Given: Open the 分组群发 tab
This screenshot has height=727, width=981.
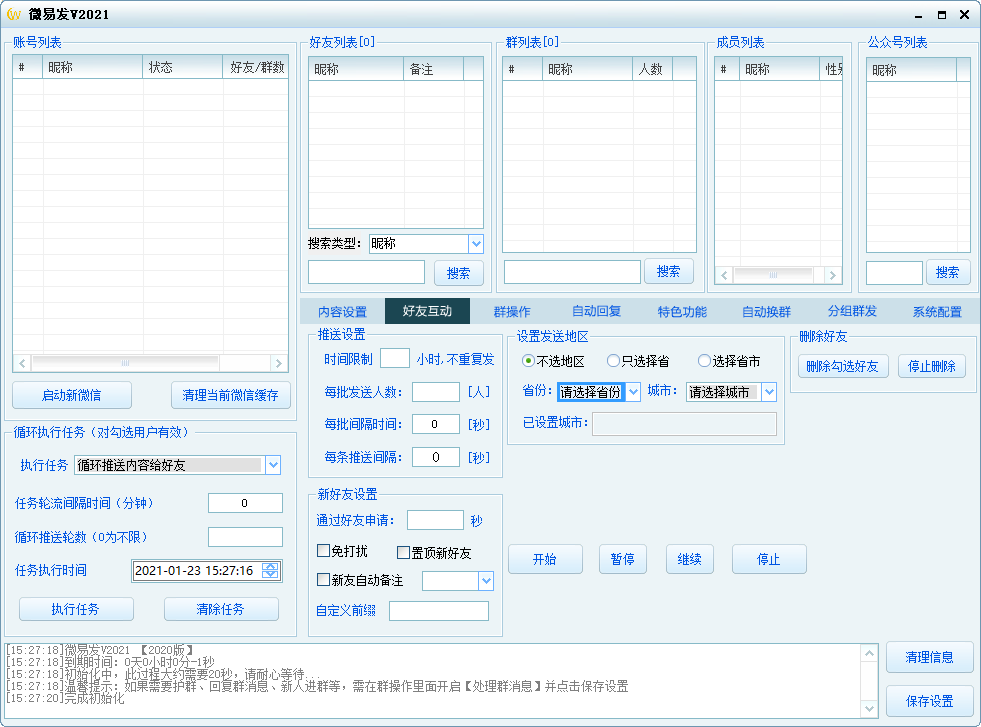Looking at the screenshot, I should point(852,311).
